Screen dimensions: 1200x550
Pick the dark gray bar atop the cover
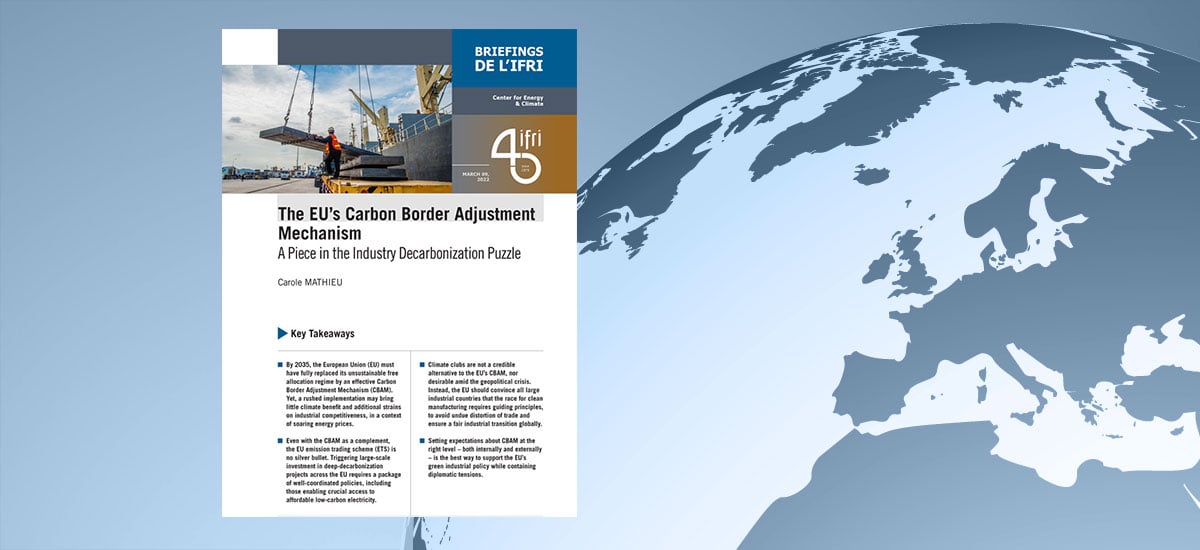click(x=364, y=46)
